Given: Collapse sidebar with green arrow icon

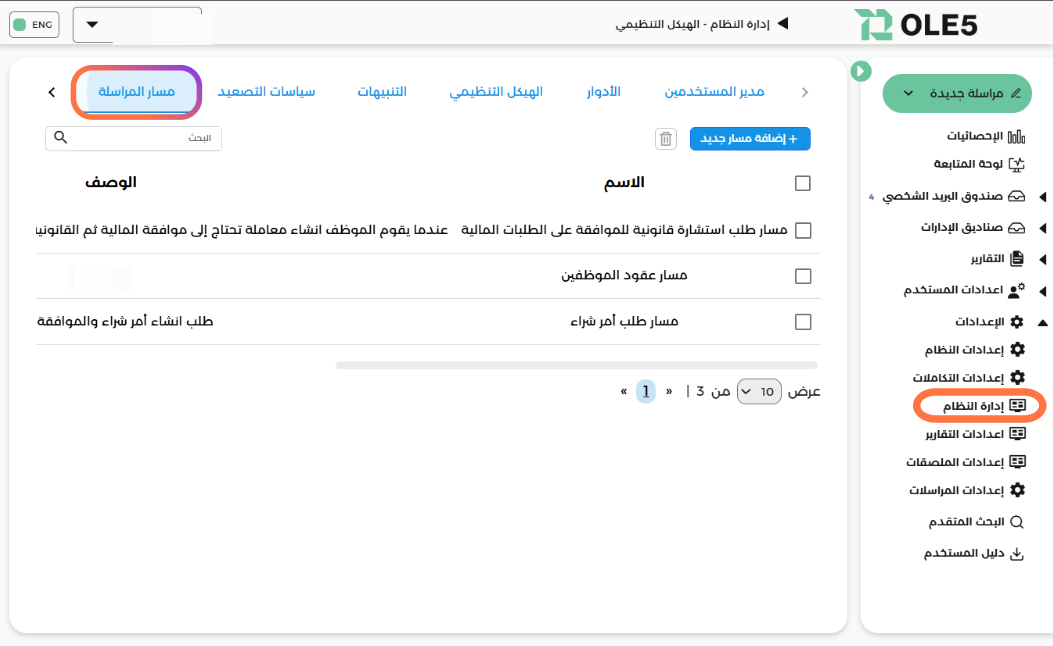Looking at the screenshot, I should [861, 71].
